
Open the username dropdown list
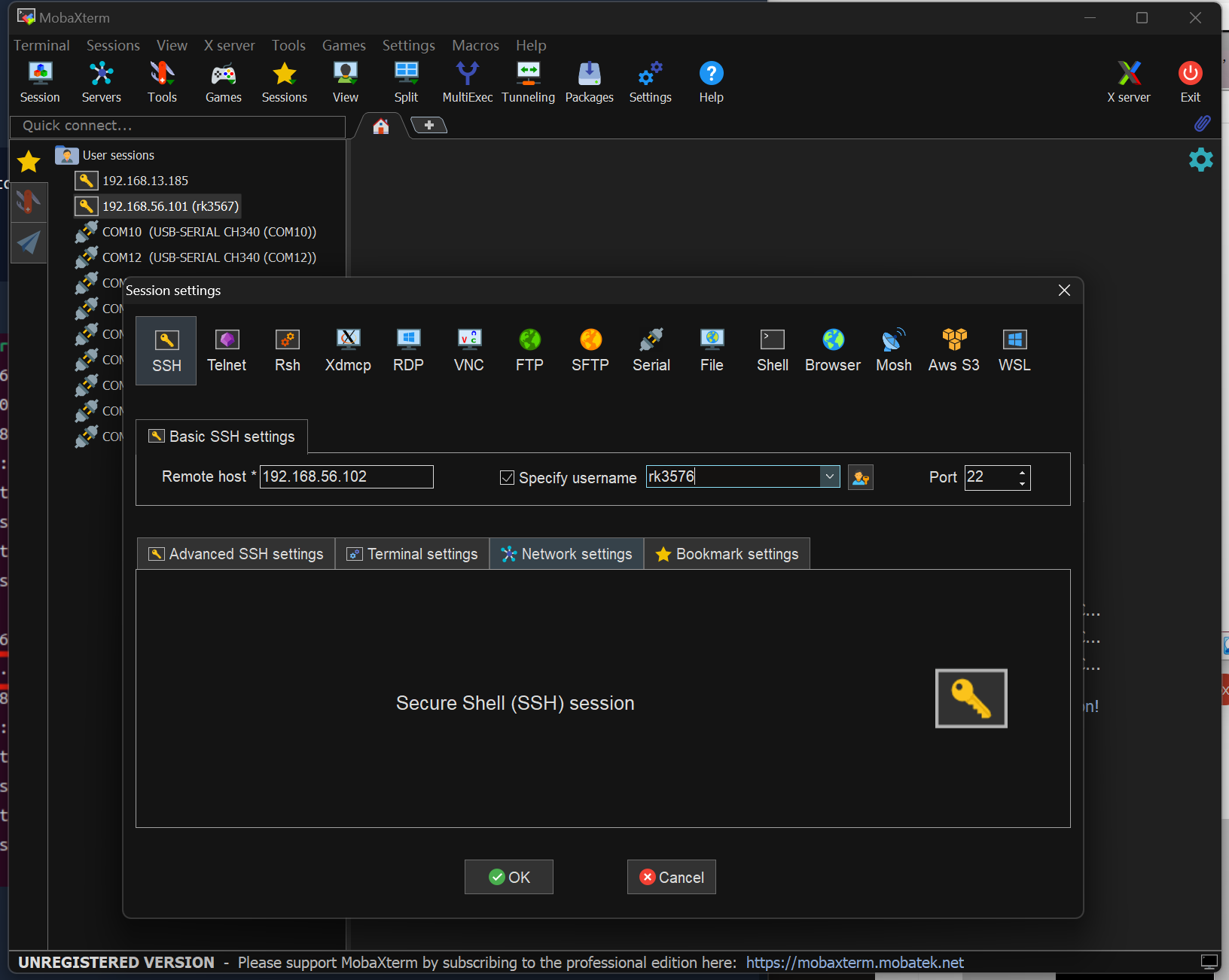tap(830, 476)
